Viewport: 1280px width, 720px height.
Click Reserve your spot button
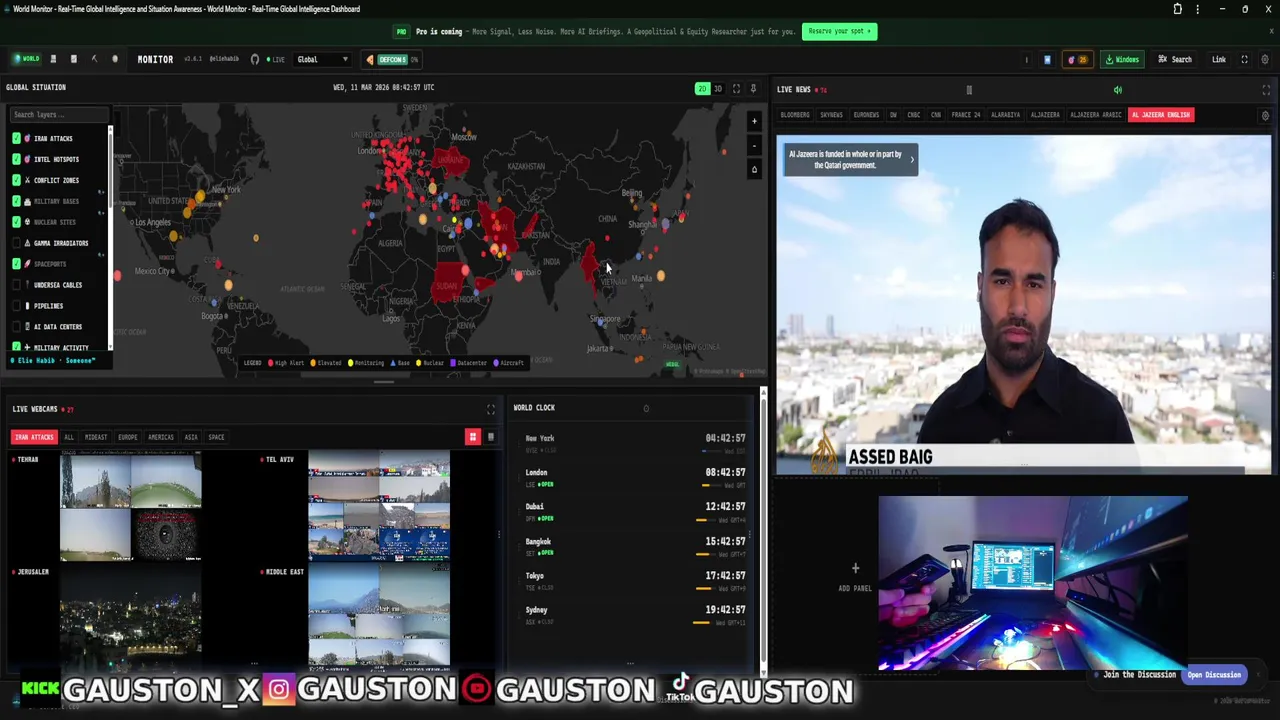point(840,31)
